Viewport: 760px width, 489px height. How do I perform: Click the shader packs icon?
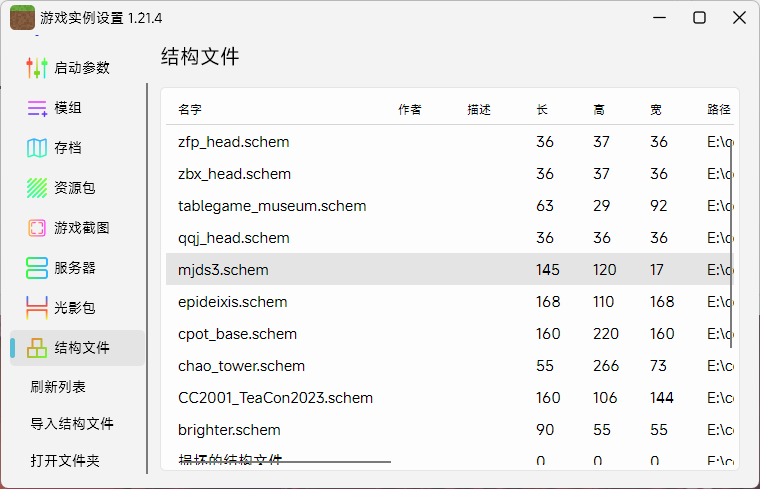point(37,308)
